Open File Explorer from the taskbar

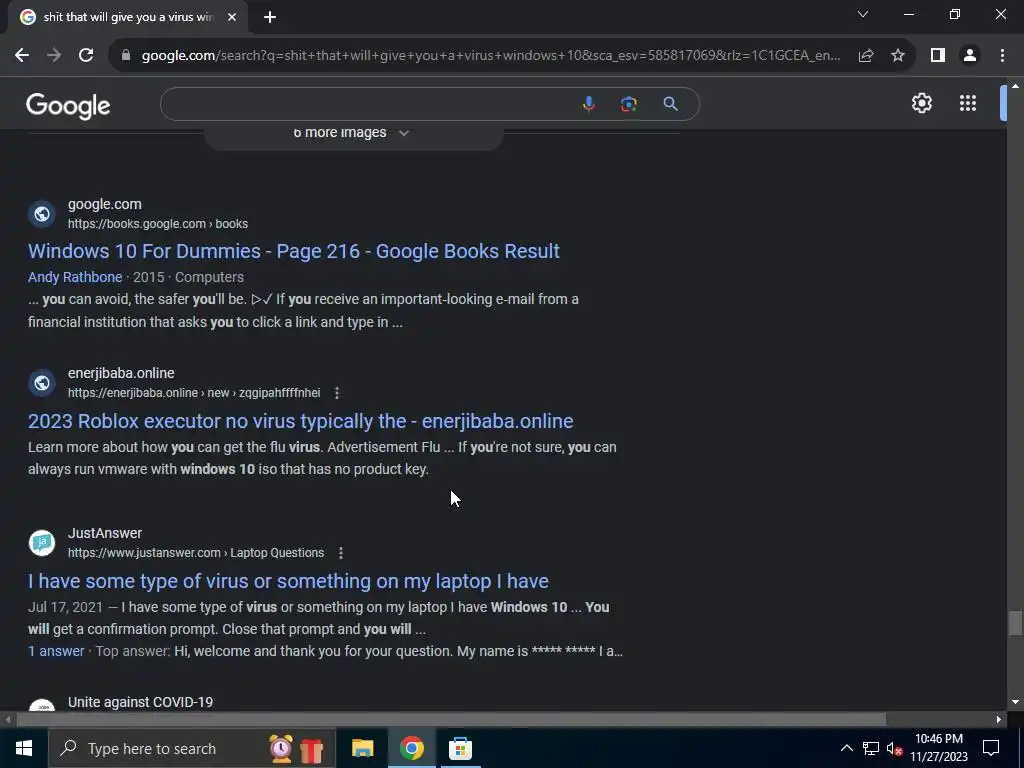click(x=362, y=748)
